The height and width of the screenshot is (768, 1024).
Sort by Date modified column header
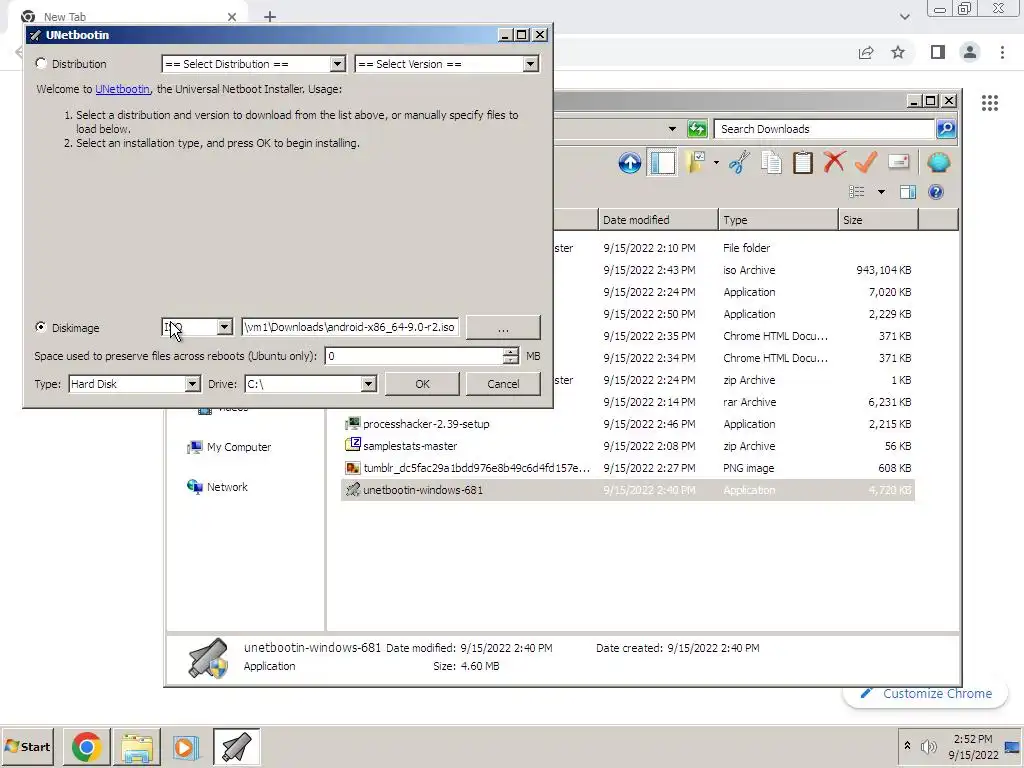(x=658, y=220)
